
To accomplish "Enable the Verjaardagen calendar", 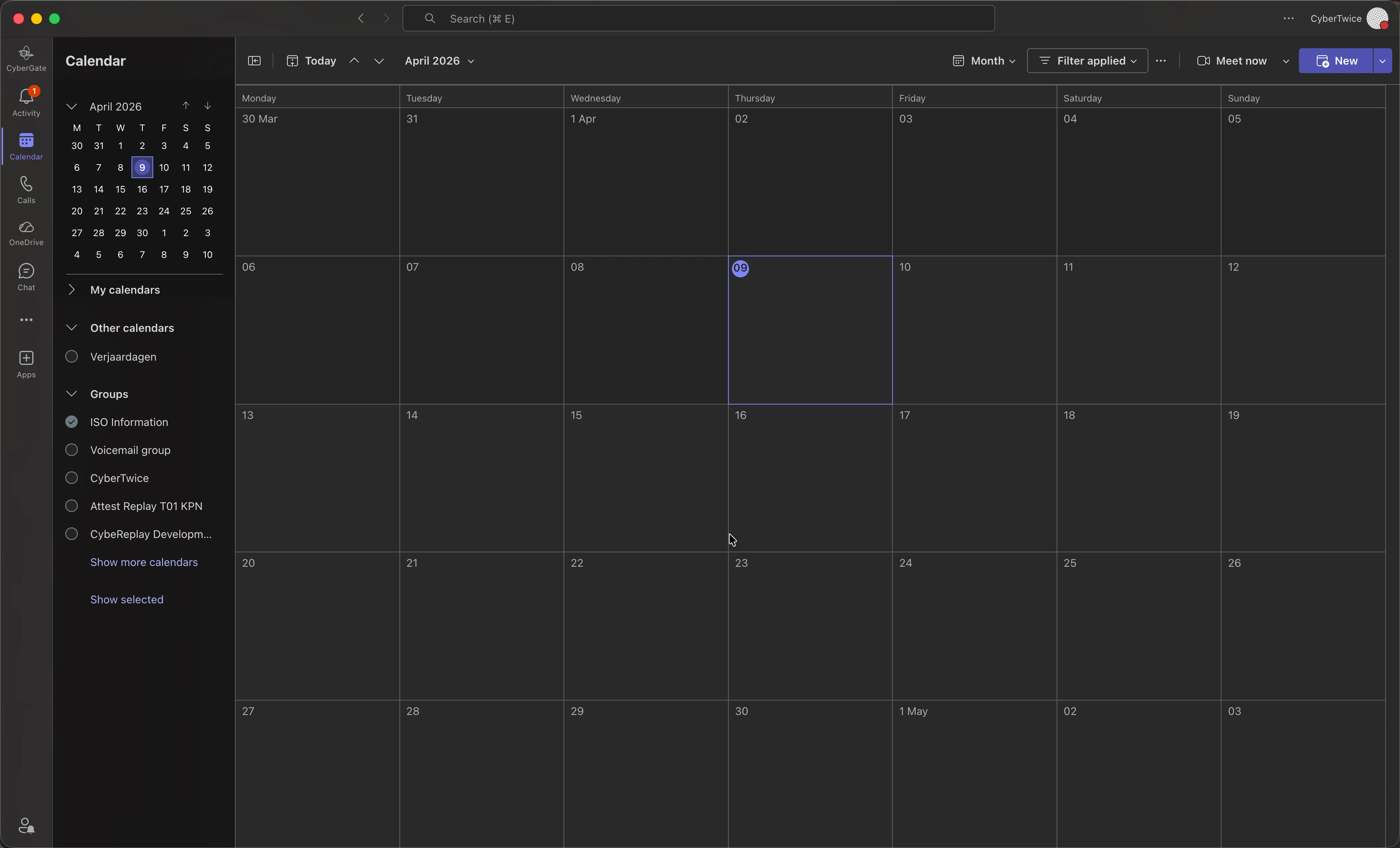I will tap(72, 356).
